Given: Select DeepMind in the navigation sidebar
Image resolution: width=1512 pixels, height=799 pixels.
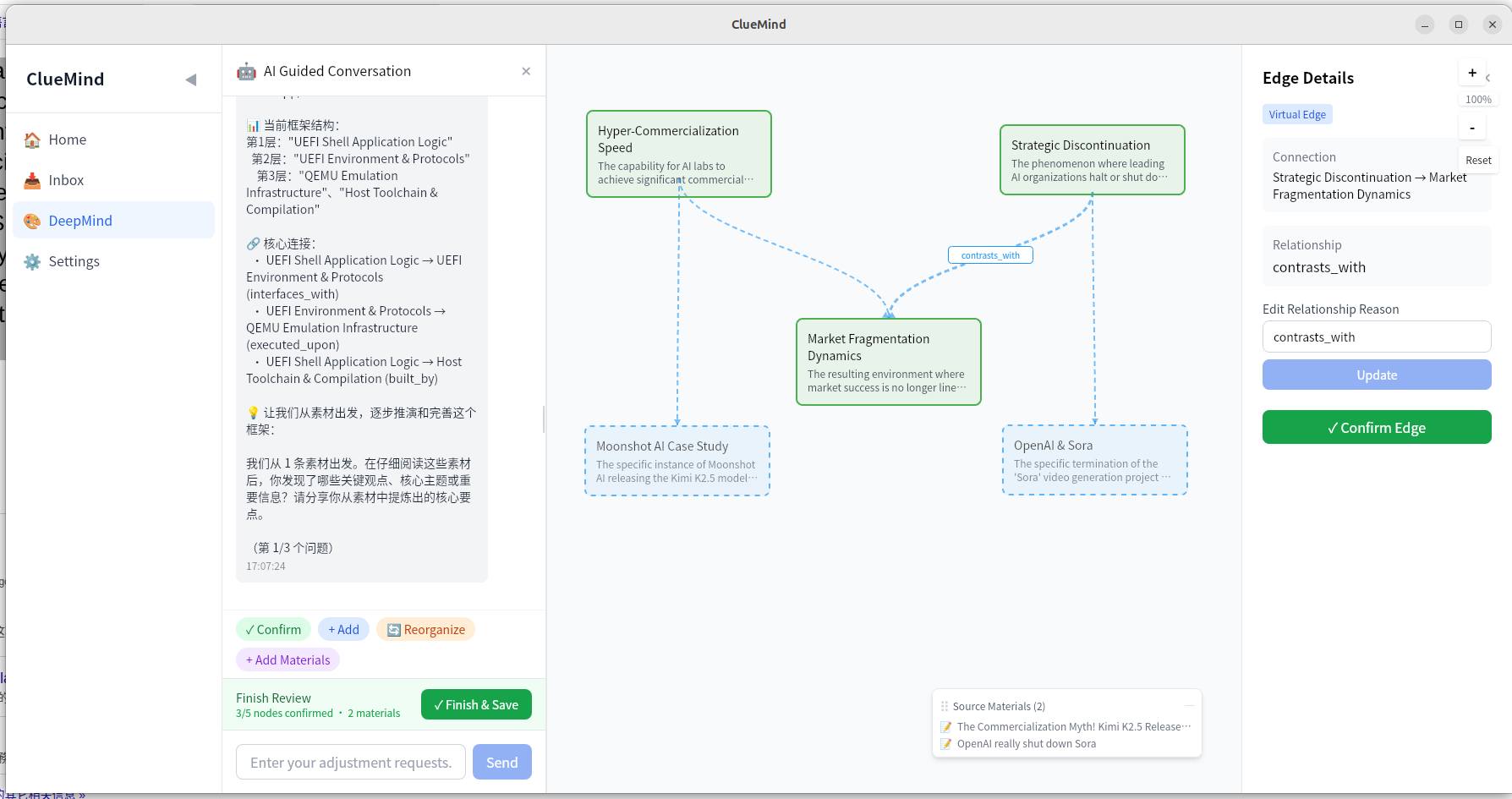Looking at the screenshot, I should point(80,220).
